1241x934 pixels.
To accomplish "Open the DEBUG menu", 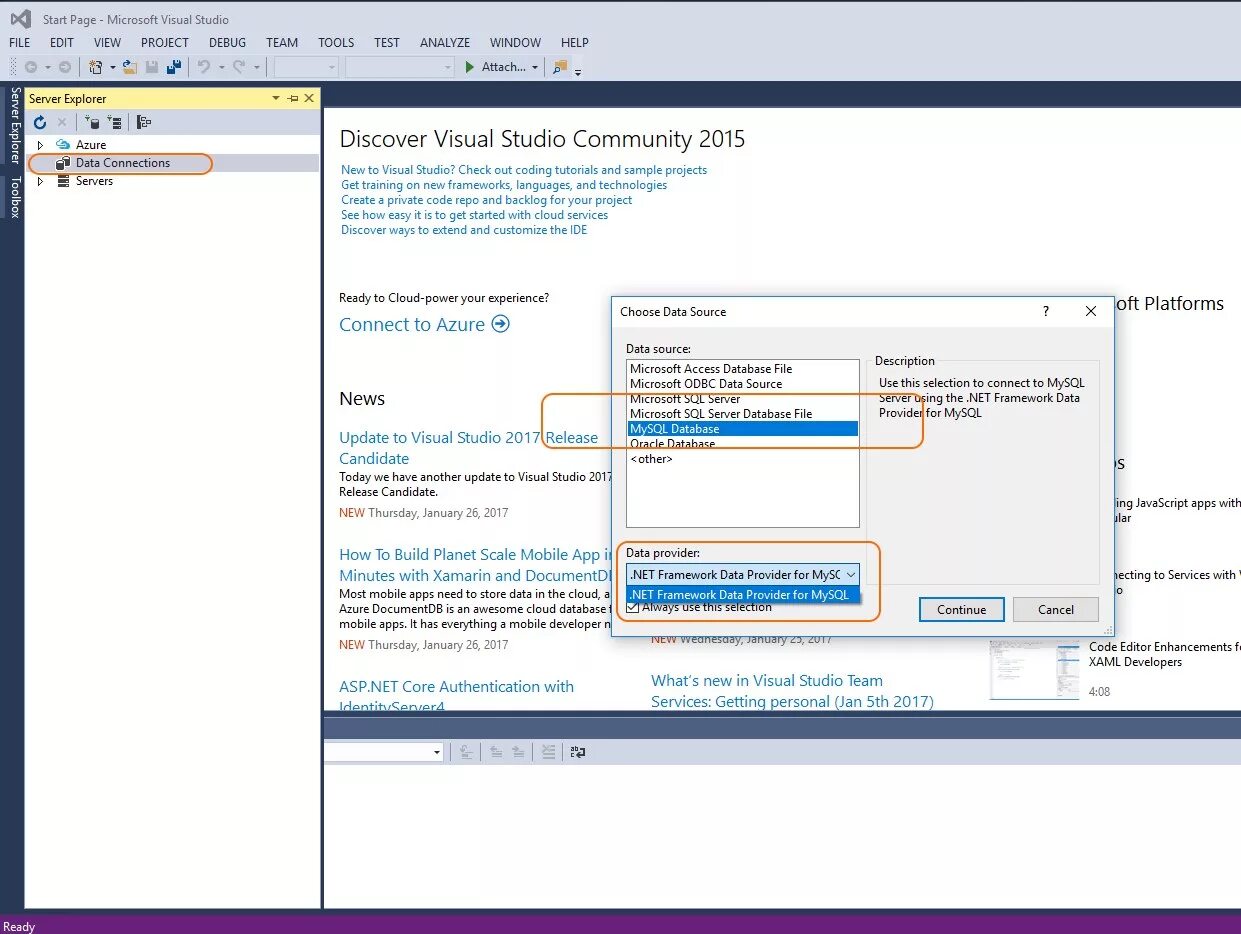I will click(x=227, y=43).
